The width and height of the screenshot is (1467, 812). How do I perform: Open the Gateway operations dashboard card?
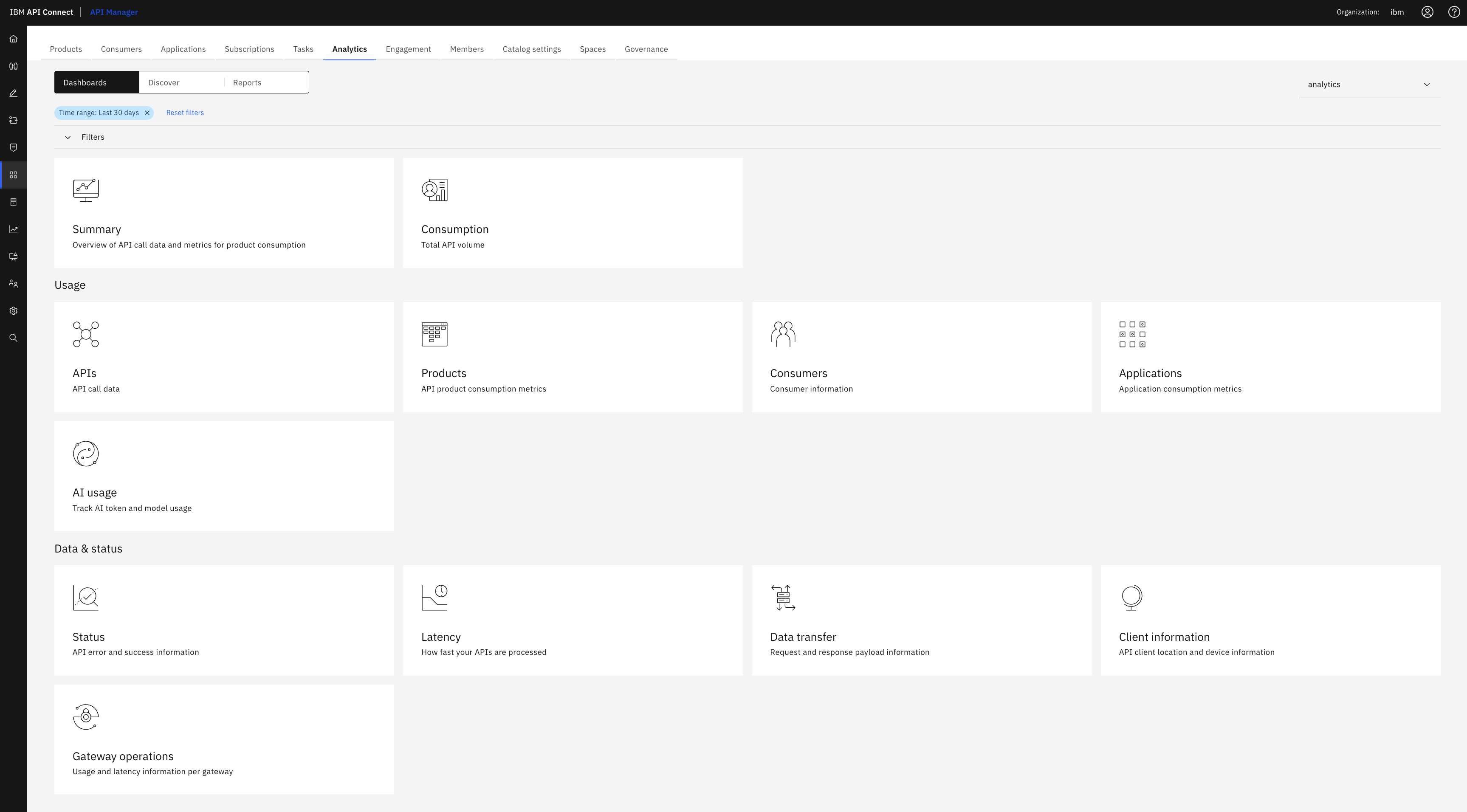(x=224, y=739)
